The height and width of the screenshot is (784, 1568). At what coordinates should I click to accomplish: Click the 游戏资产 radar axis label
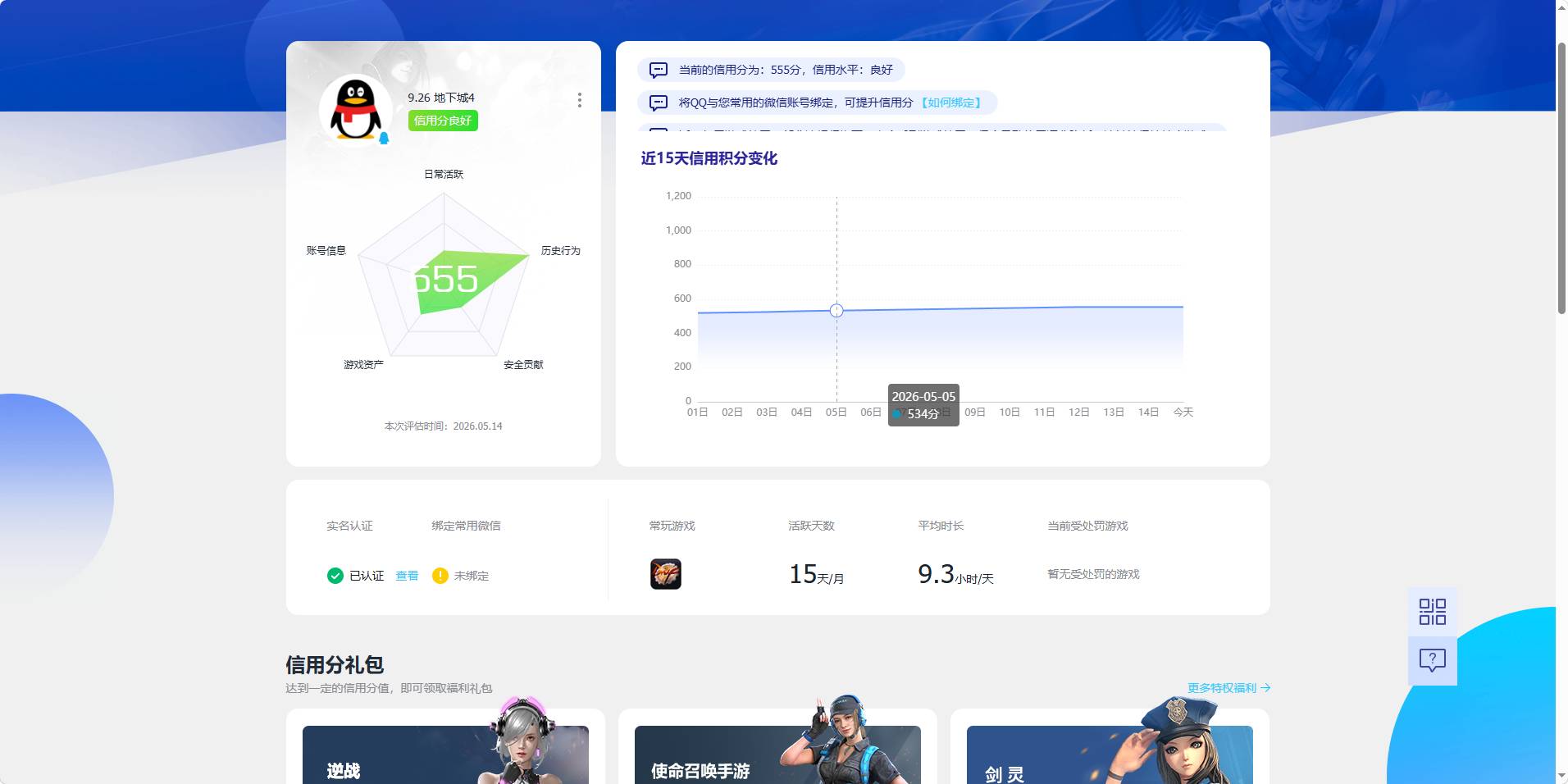[363, 364]
